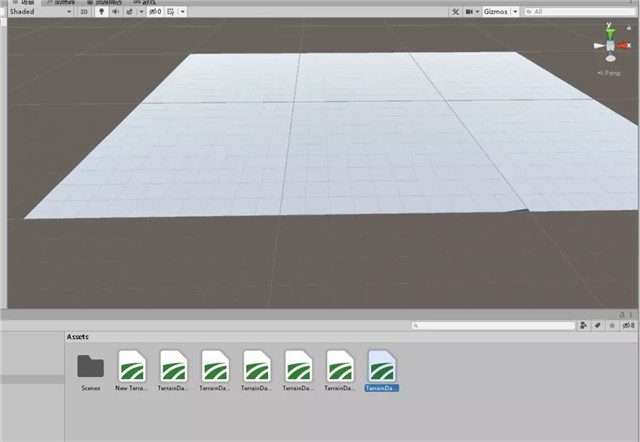Click the green Y axis of orientation gizmo
Screen dimensions: 640x442
(610, 34)
